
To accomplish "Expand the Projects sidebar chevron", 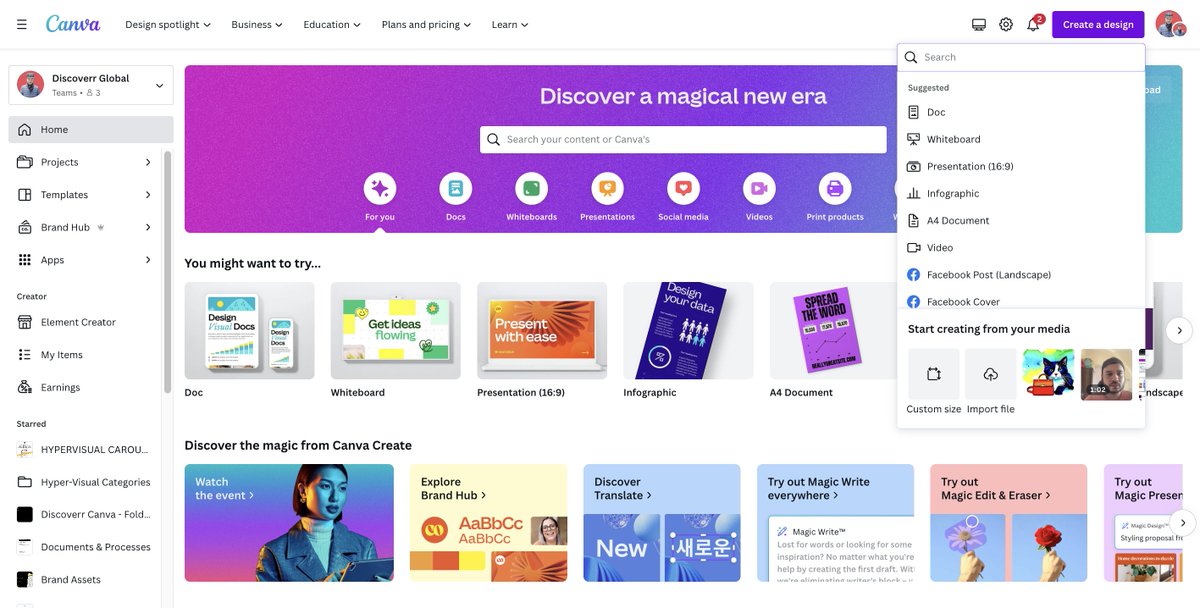I will coord(148,162).
